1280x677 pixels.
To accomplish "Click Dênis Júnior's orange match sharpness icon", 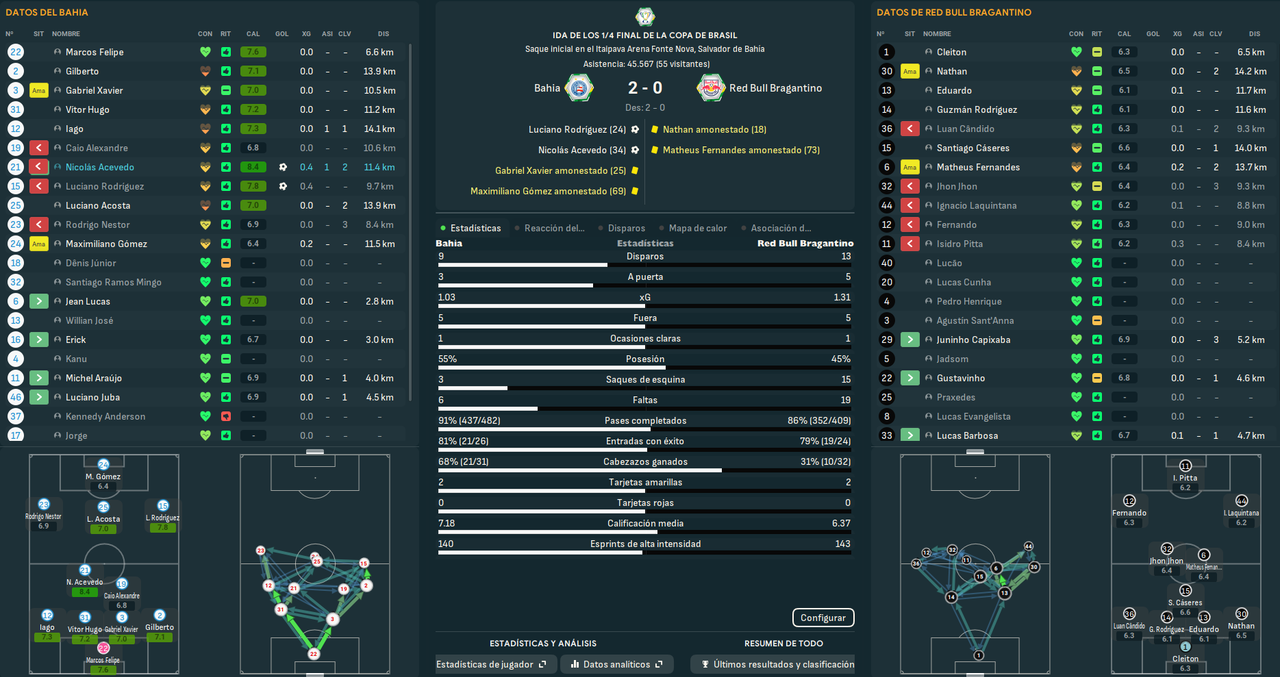I will pos(227,263).
